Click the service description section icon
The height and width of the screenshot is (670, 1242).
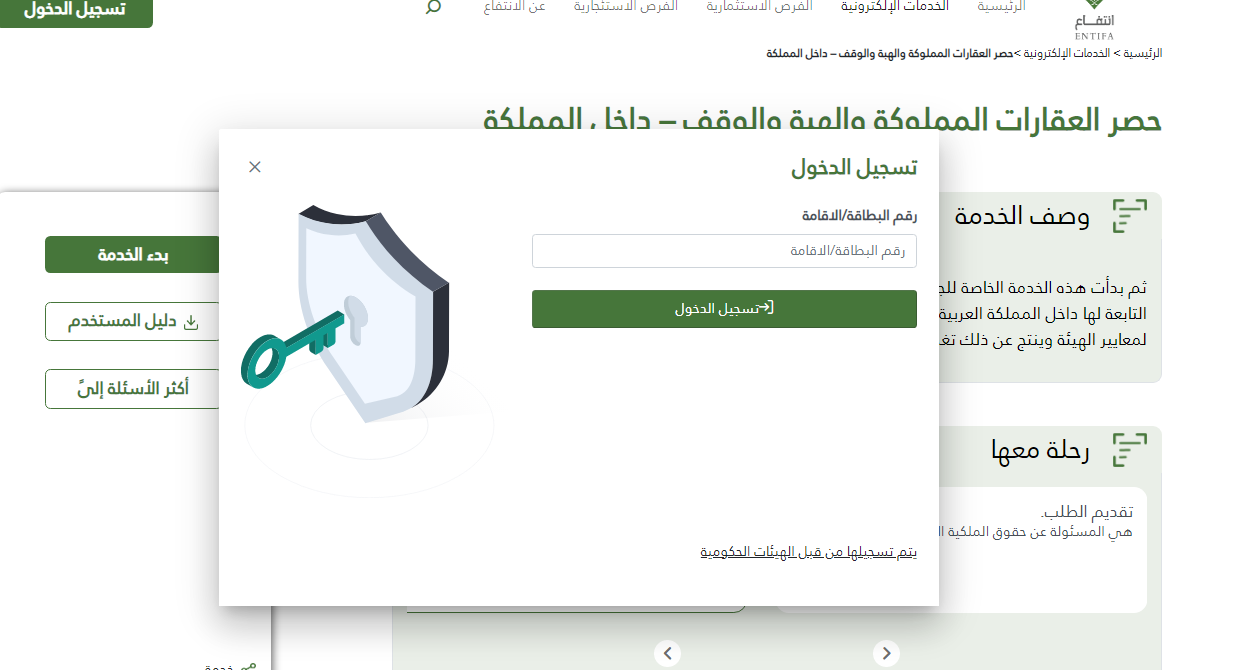click(1129, 216)
